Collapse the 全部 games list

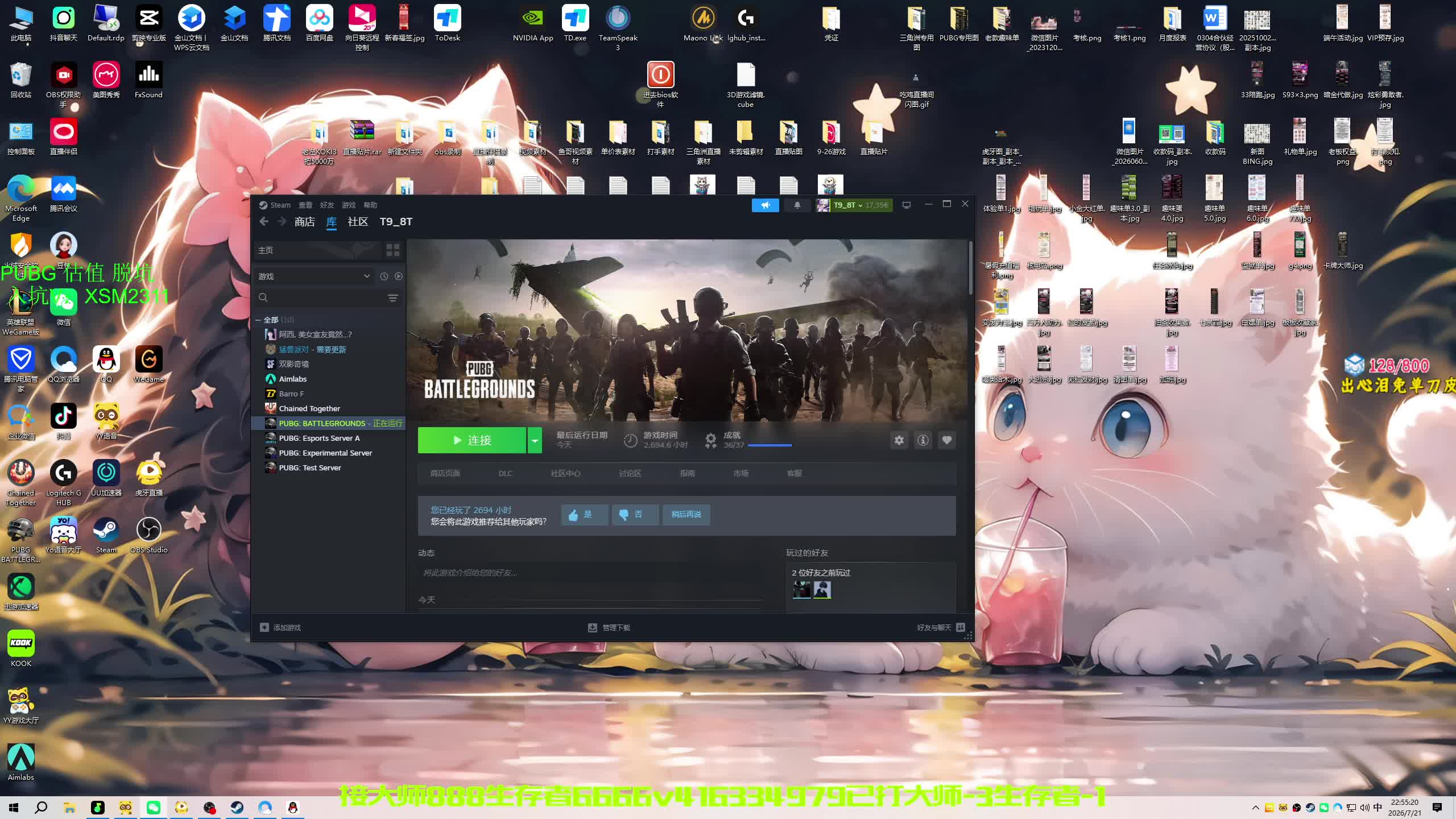[258, 320]
